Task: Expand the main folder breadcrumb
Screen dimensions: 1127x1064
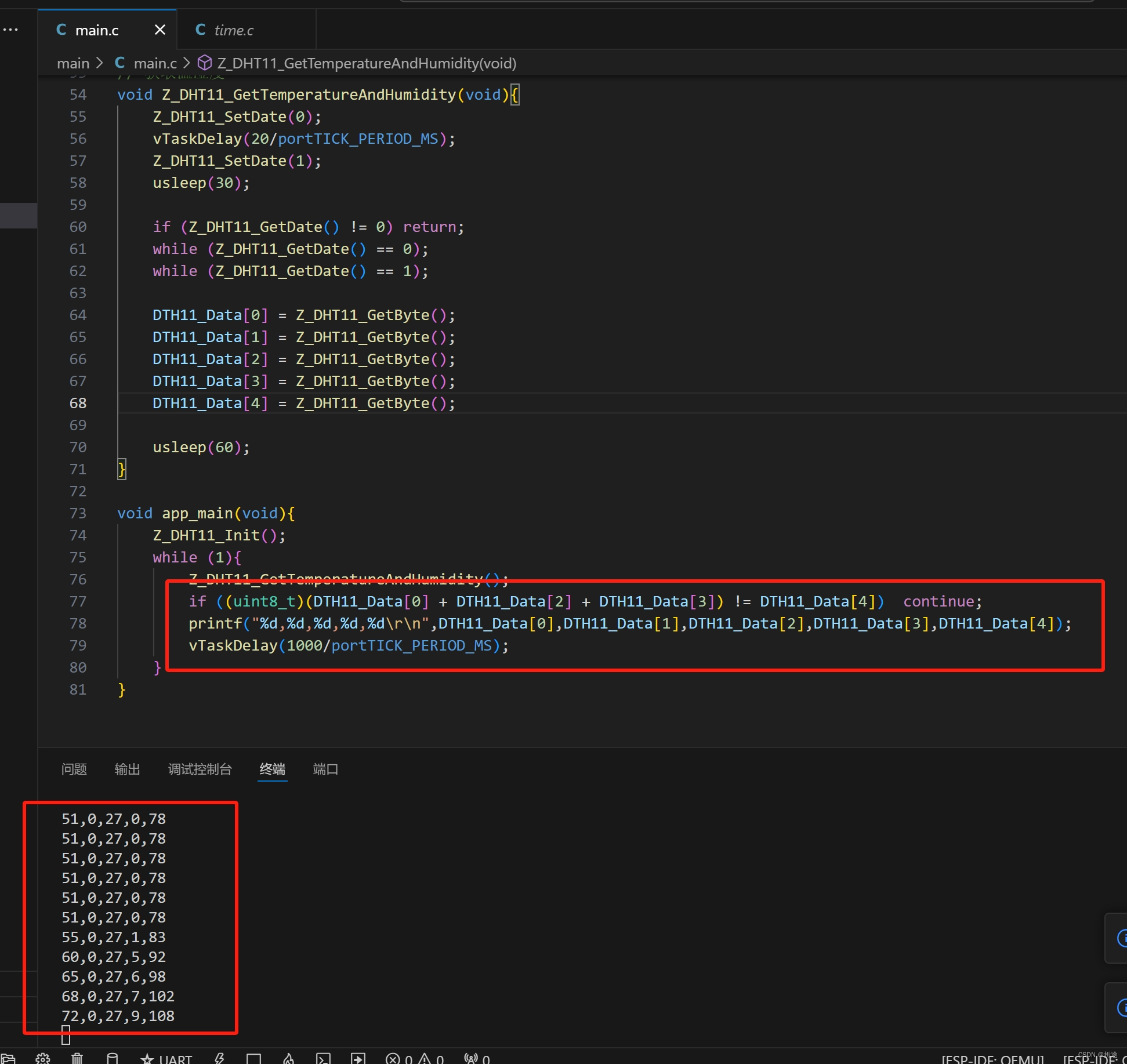Action: tap(73, 63)
